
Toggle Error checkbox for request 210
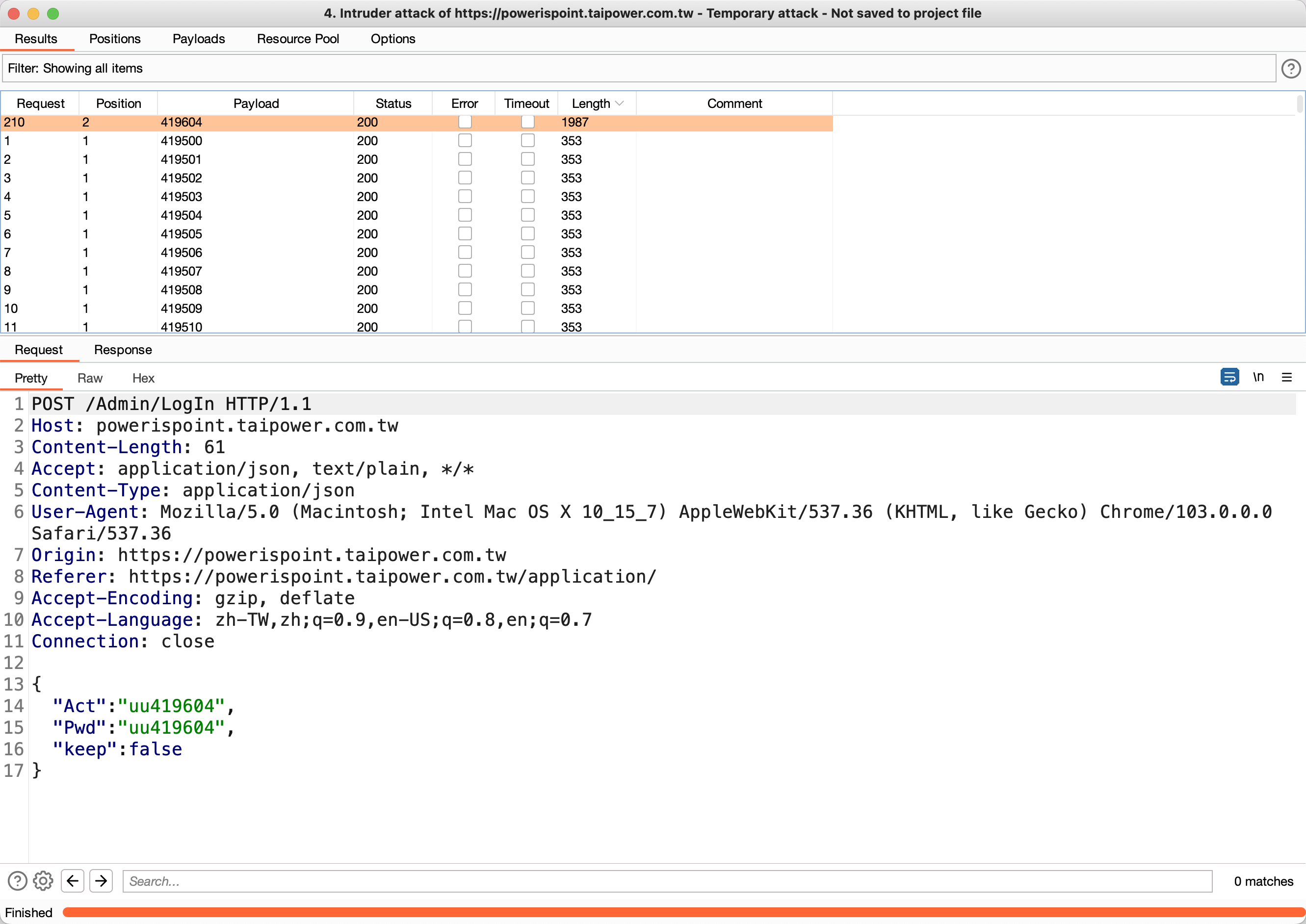[465, 122]
